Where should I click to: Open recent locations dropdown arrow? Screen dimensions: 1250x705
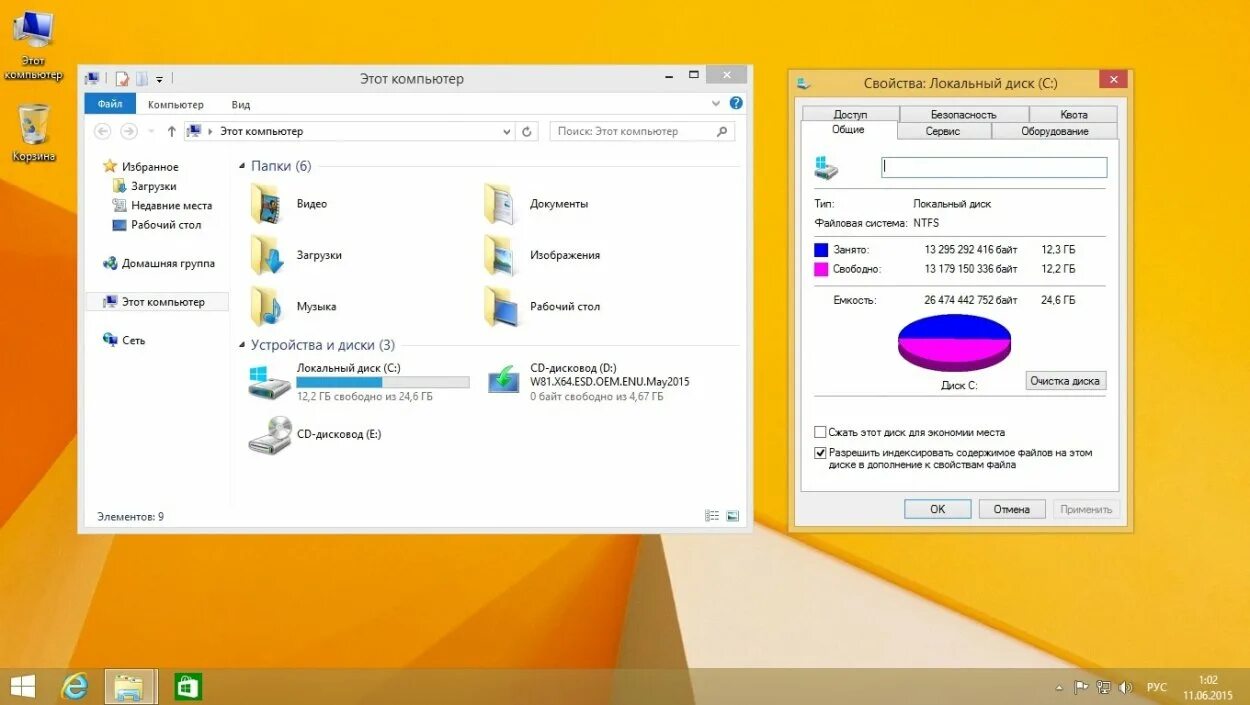point(151,131)
